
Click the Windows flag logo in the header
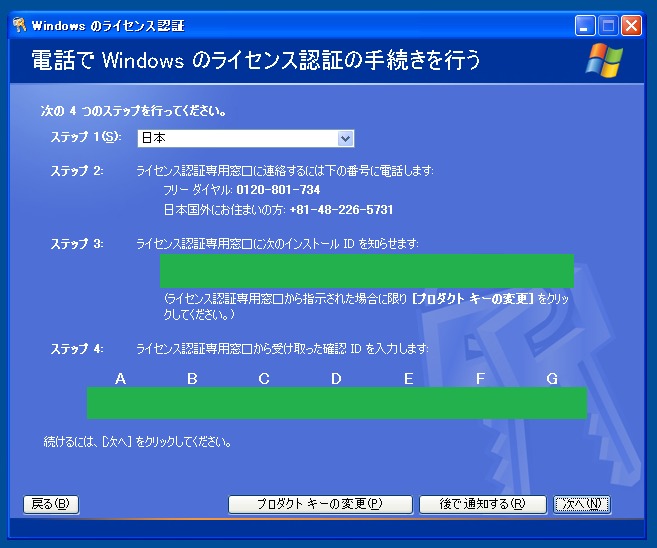(604, 59)
